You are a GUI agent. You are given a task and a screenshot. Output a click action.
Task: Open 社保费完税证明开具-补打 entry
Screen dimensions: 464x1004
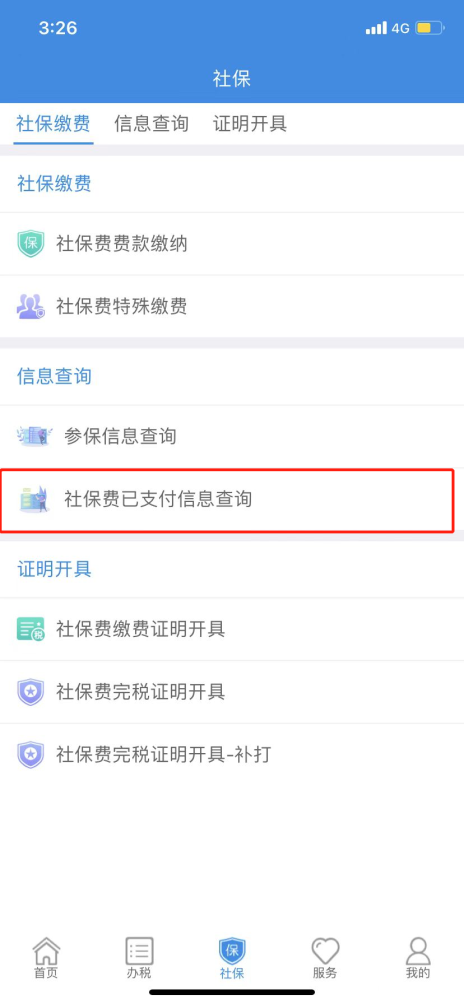click(232, 755)
